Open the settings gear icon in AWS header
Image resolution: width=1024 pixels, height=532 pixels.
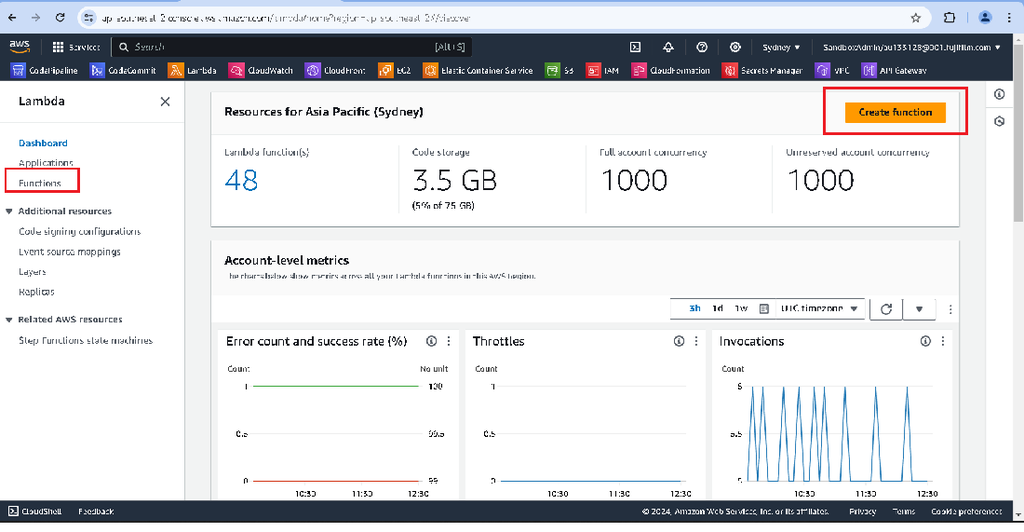736,47
